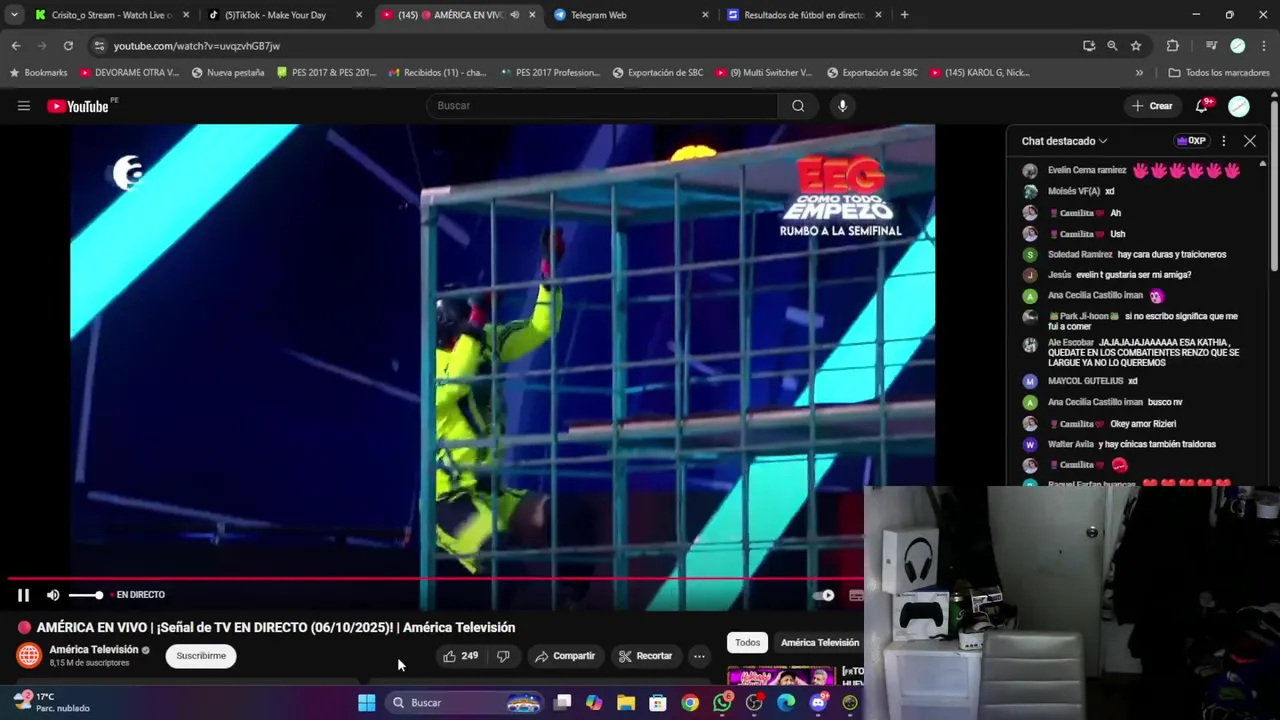Open the media control toolbar icon
Viewport: 1280px width, 720px height.
pos(1211,46)
